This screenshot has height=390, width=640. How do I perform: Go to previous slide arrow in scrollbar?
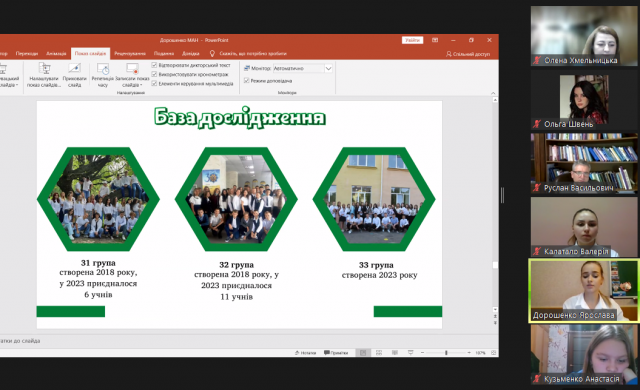coord(495,316)
